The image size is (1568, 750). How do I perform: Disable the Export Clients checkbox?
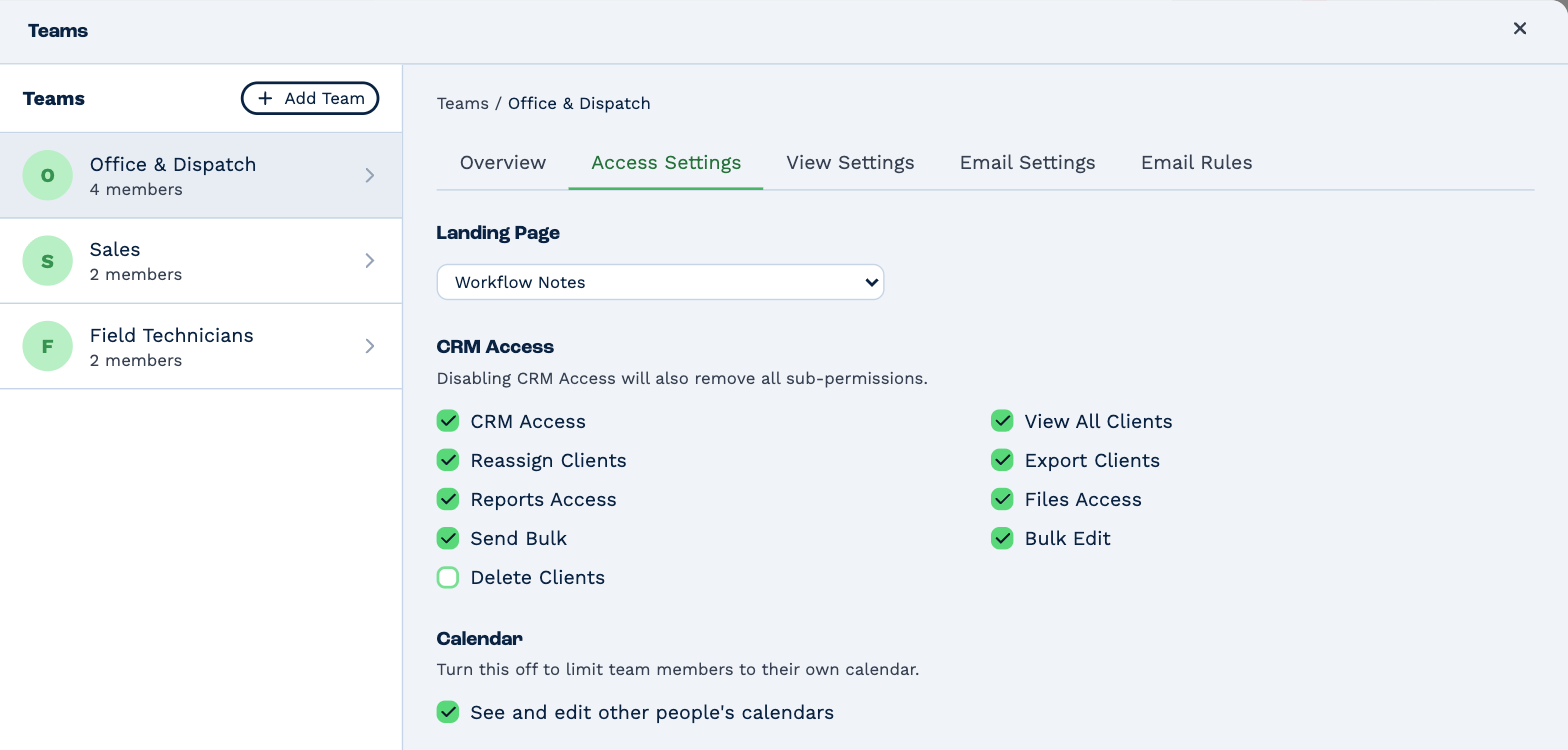tap(1002, 460)
